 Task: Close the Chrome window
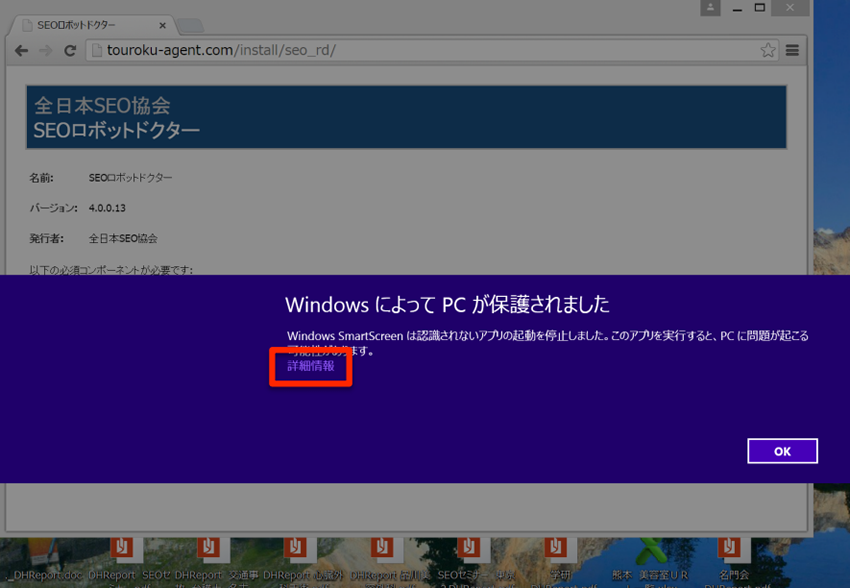[790, 8]
